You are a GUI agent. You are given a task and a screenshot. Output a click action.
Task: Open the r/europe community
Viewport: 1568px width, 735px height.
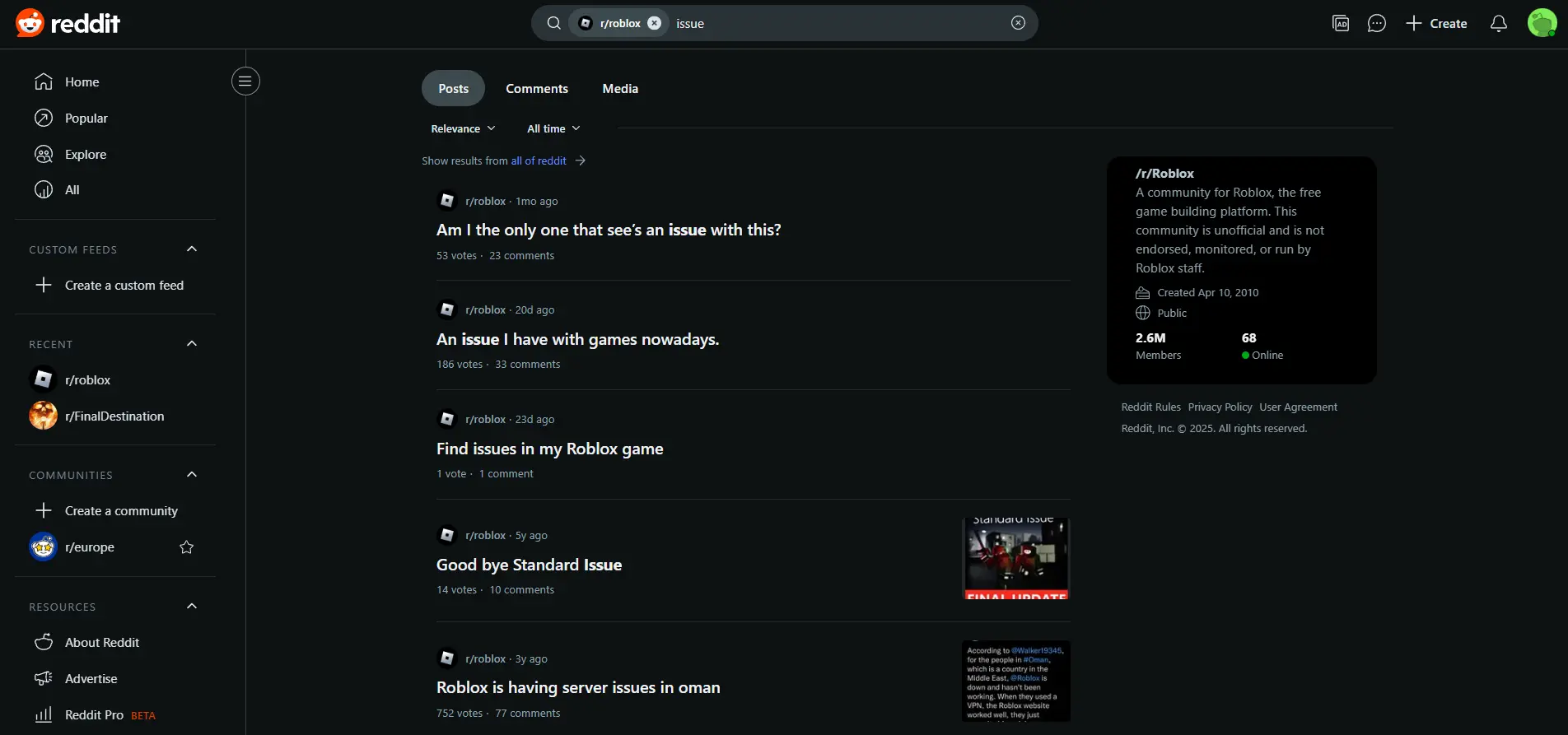tap(89, 547)
